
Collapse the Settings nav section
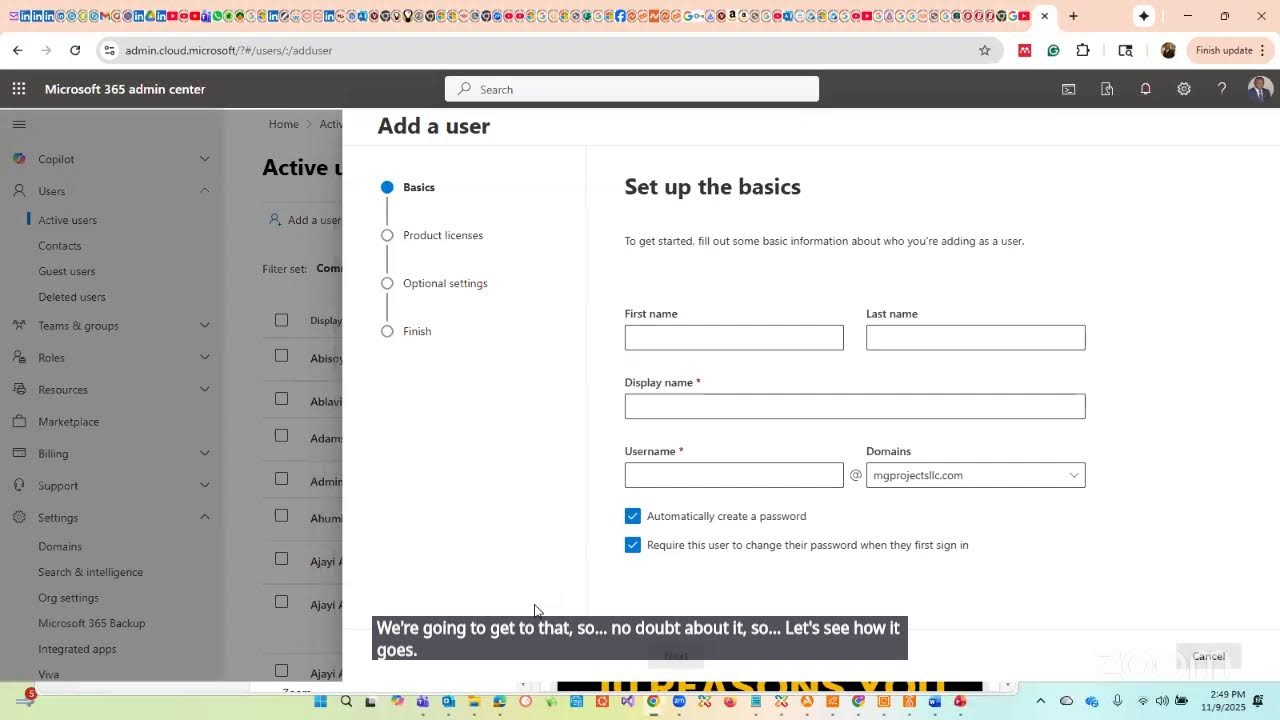coord(205,517)
